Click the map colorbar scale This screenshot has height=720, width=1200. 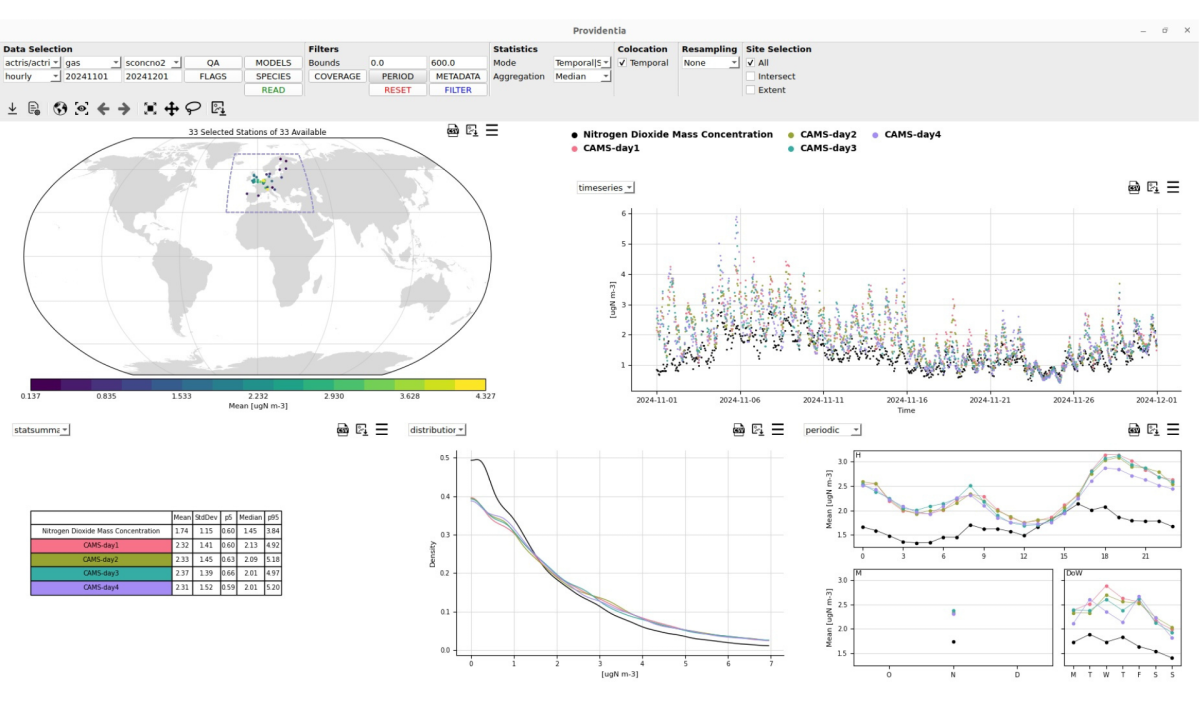tap(258, 384)
